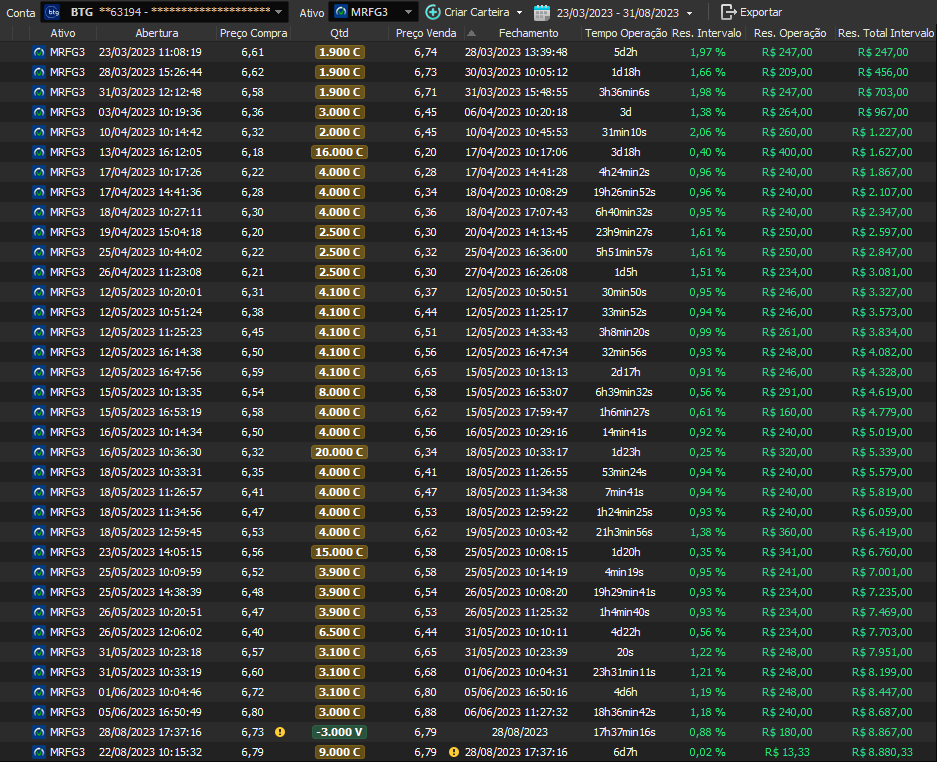Click the 16.000 C quantity badge
Screen dimensions: 937x762
340,152
